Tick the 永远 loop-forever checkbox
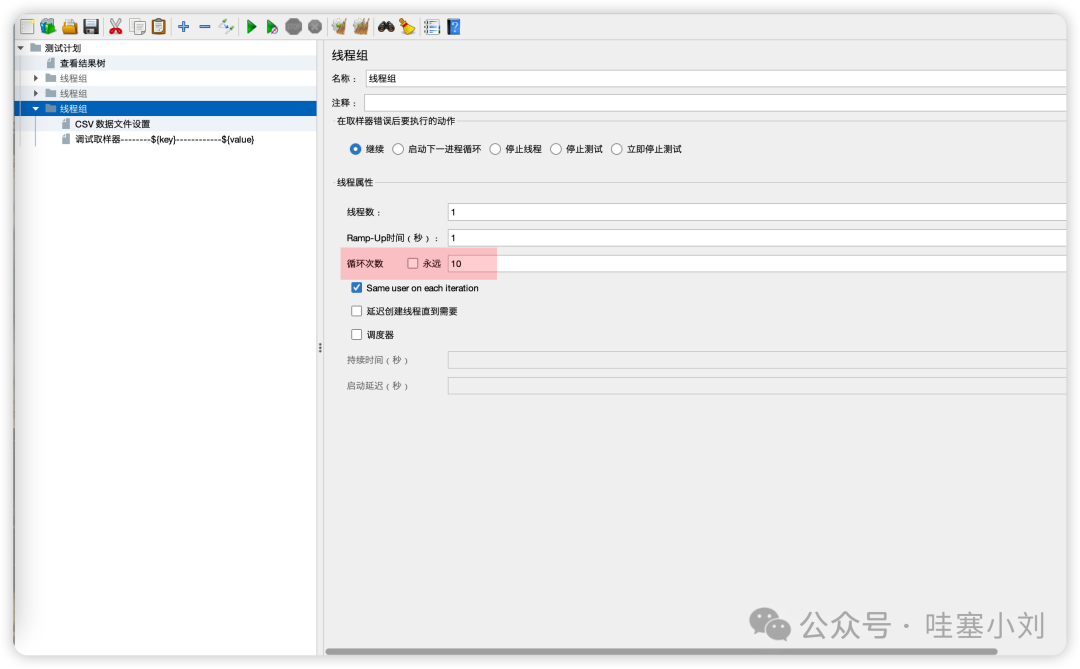The height and width of the screenshot is (669, 1080). (413, 263)
